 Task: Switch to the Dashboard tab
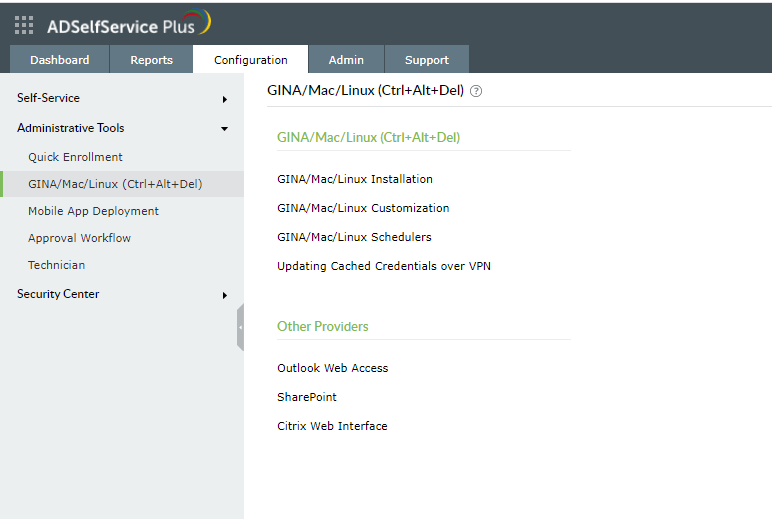point(59,60)
